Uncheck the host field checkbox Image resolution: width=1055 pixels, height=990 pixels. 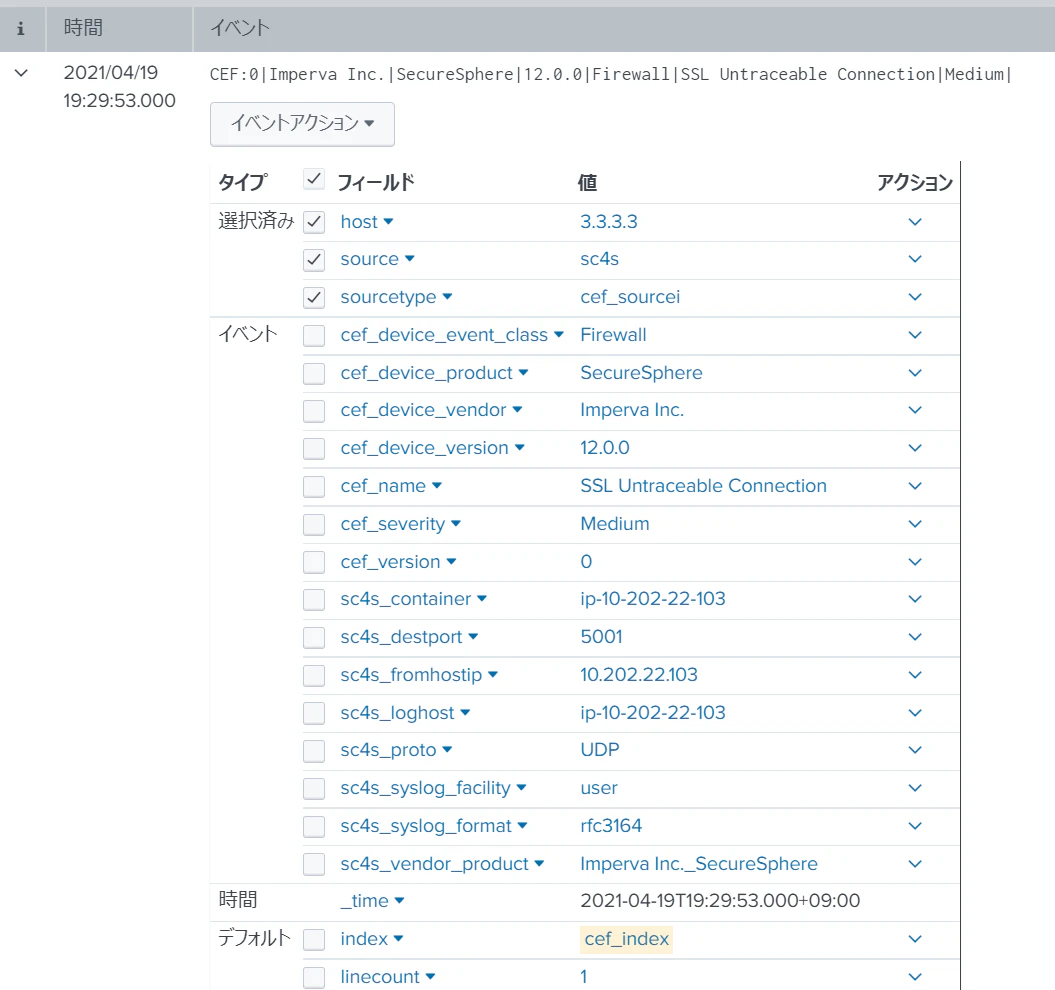(x=314, y=222)
